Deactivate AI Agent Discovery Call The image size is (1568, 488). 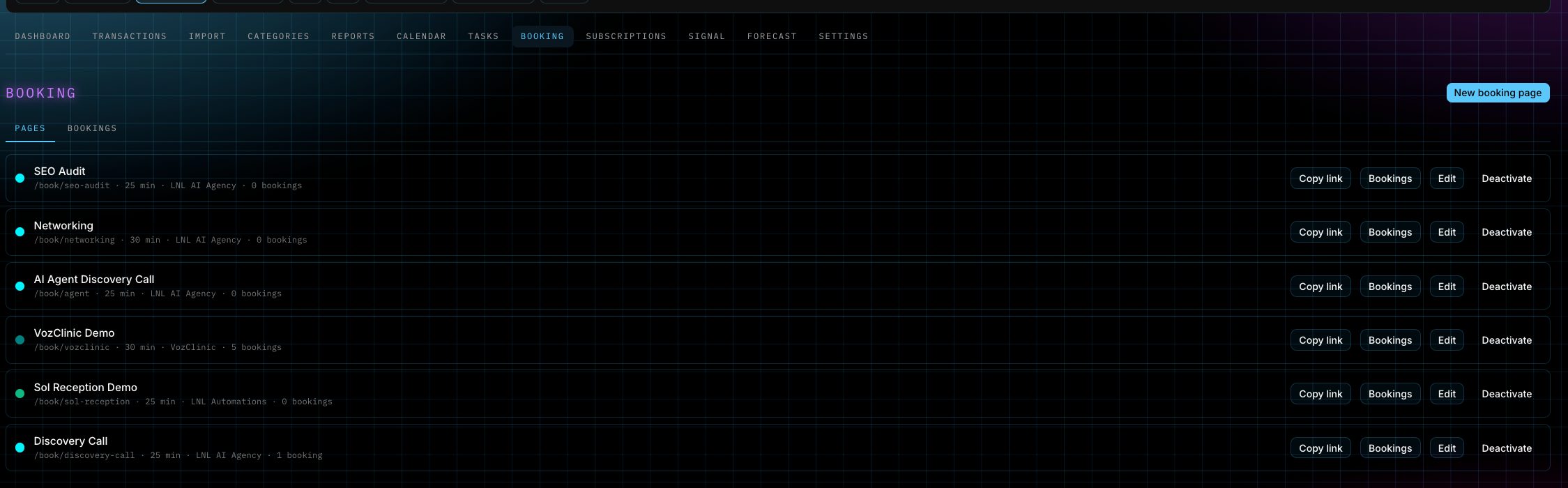click(x=1507, y=287)
